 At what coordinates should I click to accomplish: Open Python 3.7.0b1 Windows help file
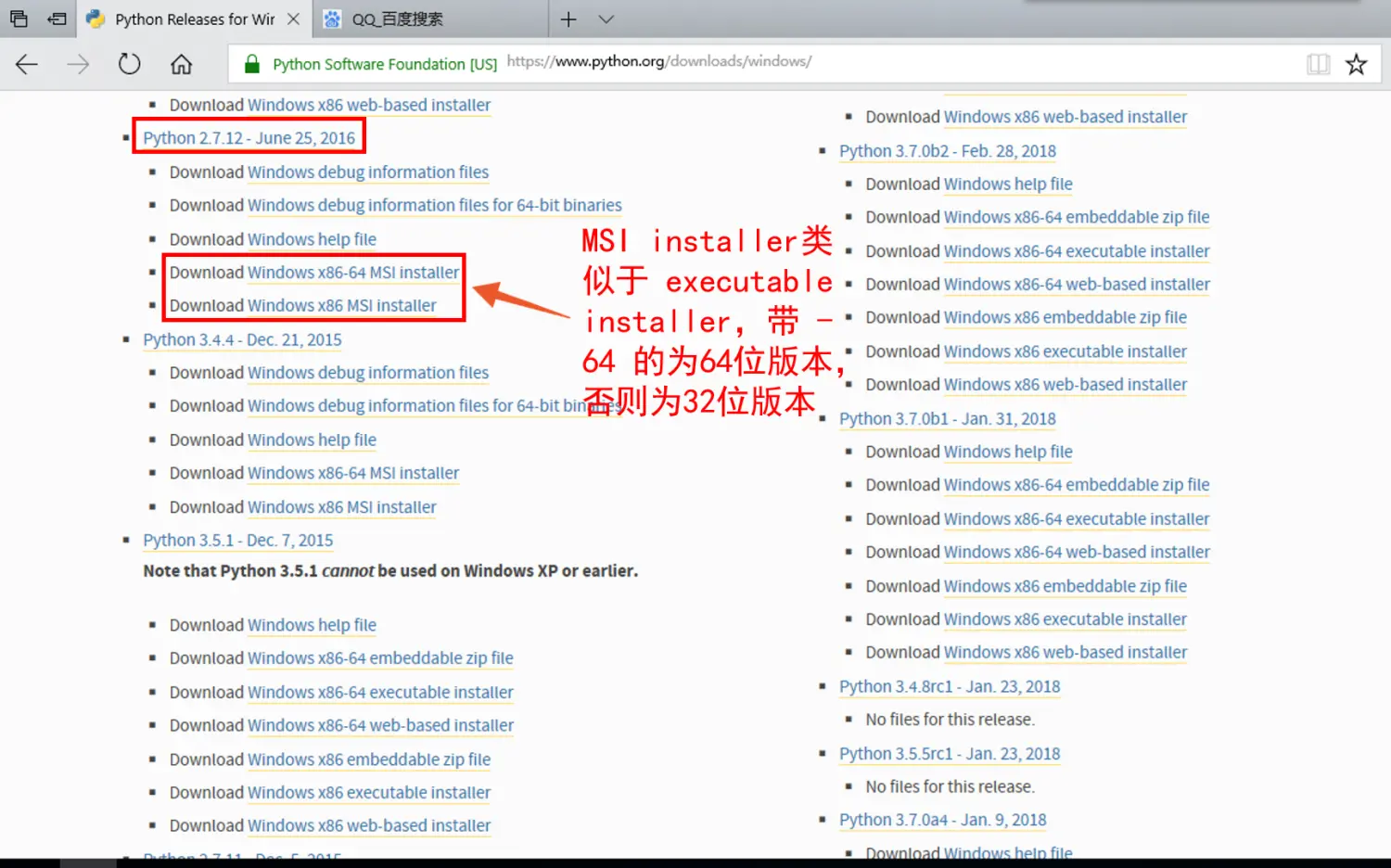pyautogui.click(x=1008, y=453)
